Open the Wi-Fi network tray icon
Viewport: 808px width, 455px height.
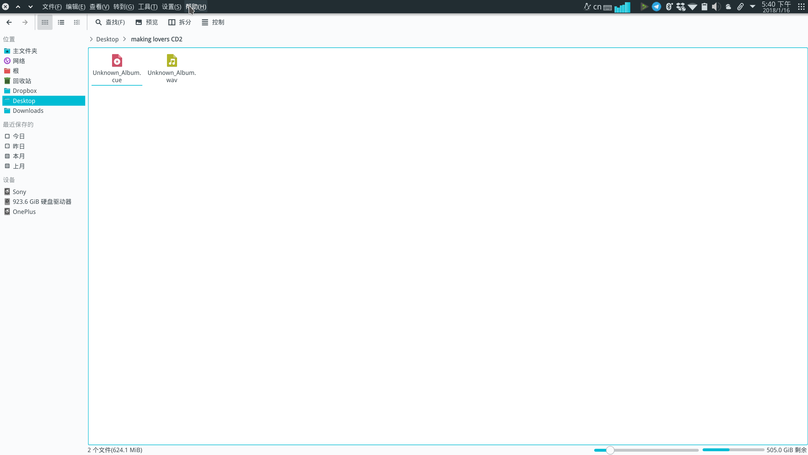click(x=693, y=7)
